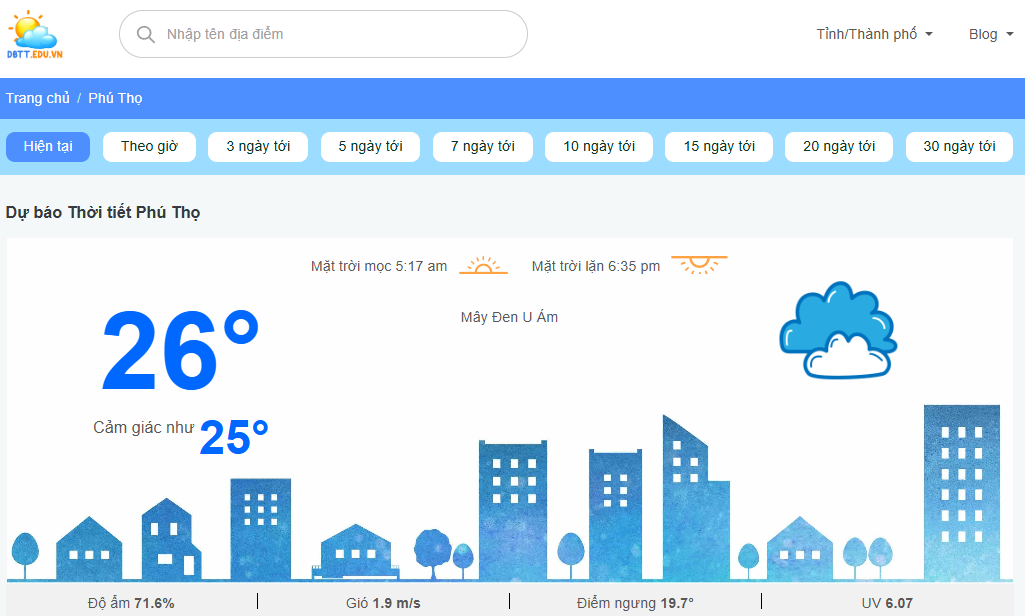Click the search magnifier icon
Viewport: 1025px width, 616px height.
[x=146, y=35]
